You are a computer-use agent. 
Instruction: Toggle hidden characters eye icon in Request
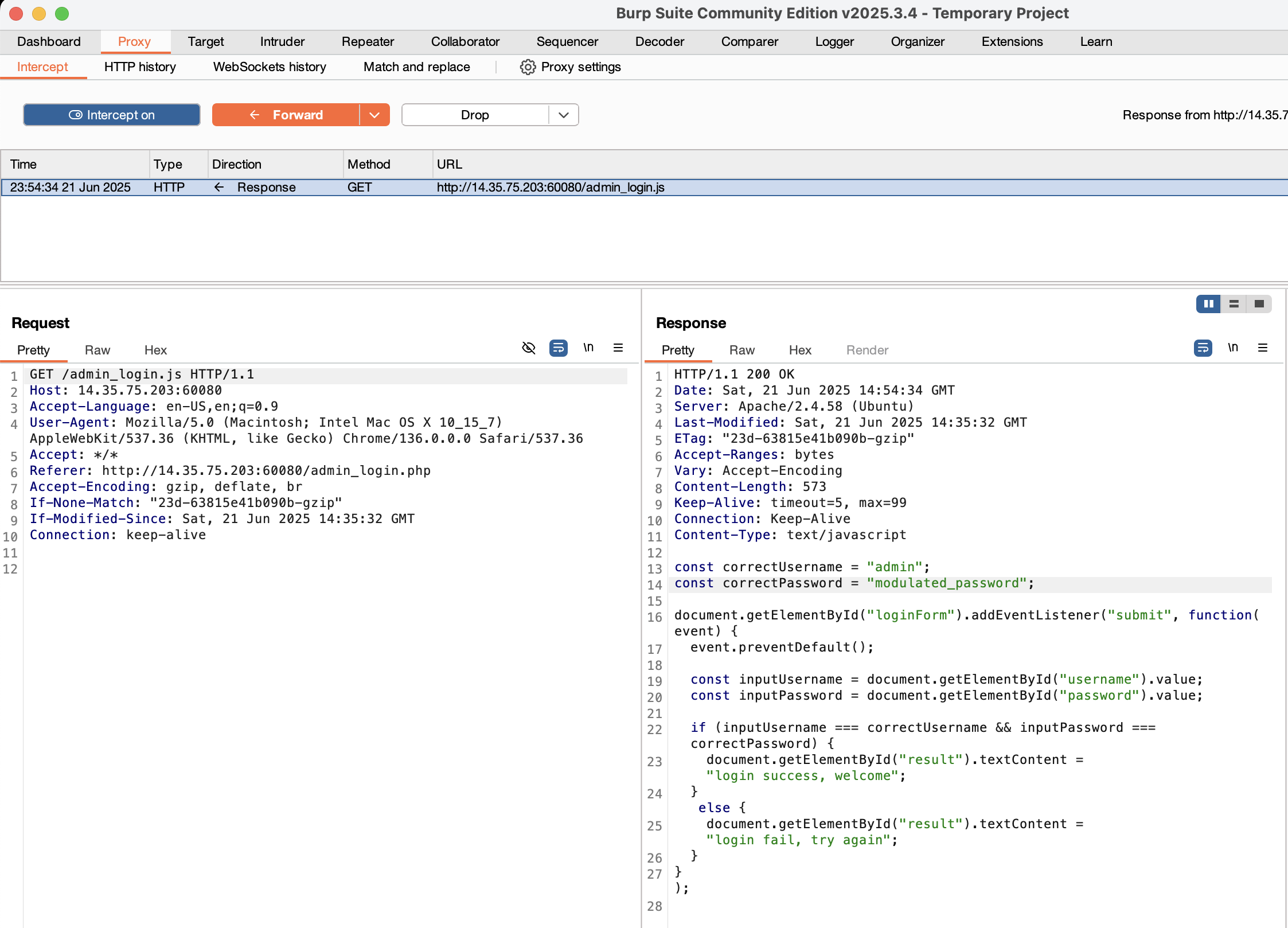point(529,348)
